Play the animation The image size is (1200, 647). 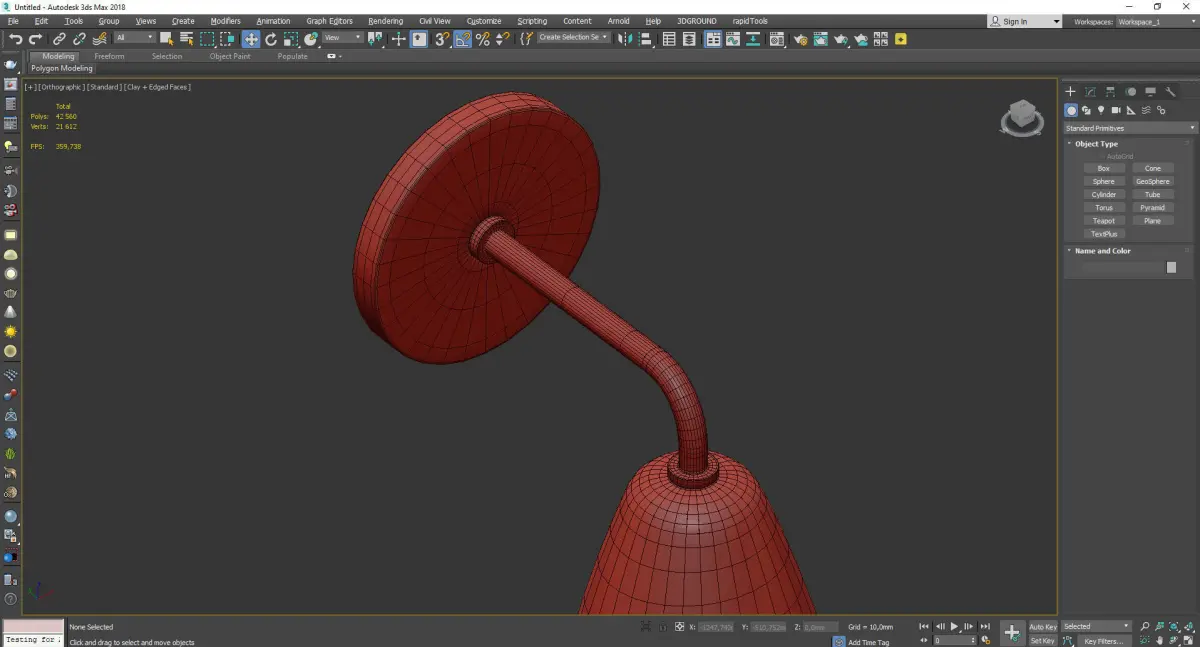tap(954, 627)
